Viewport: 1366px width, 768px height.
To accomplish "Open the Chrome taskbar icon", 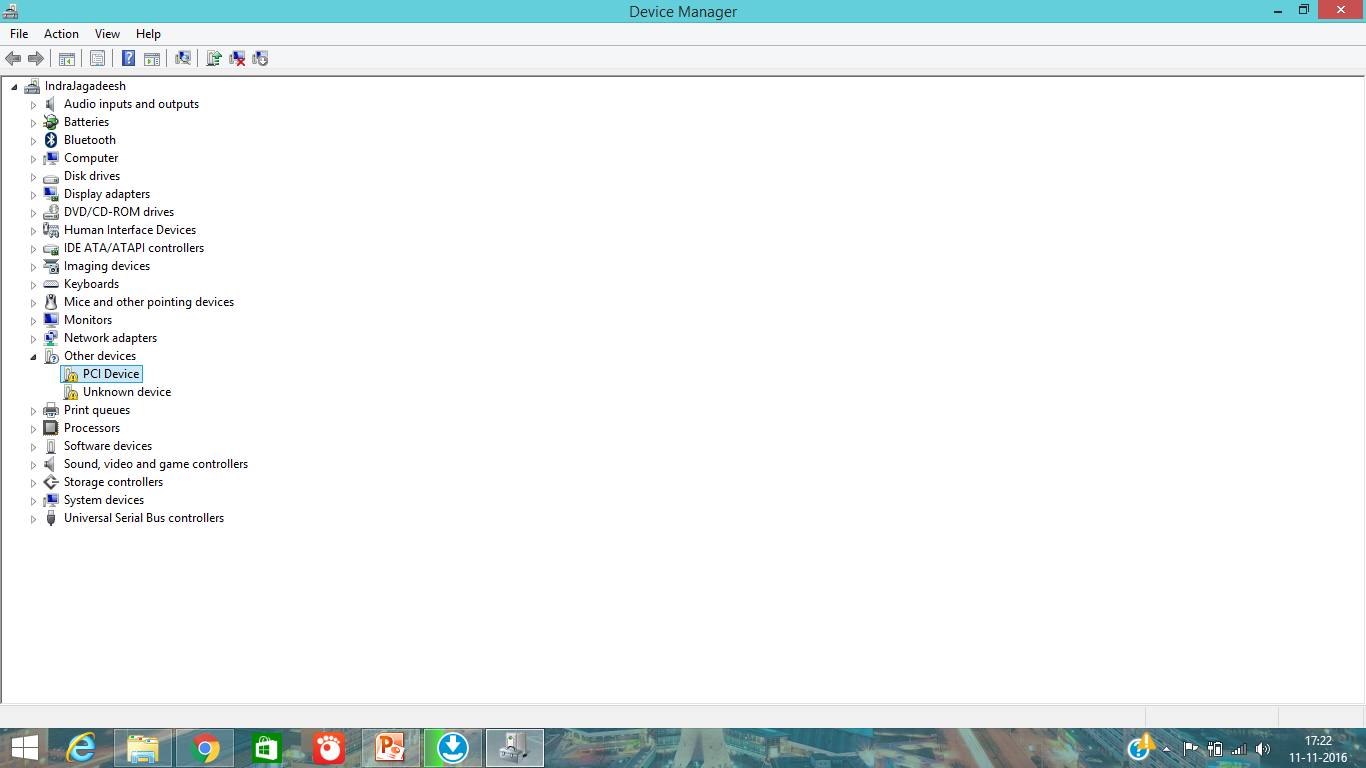I will (x=204, y=747).
